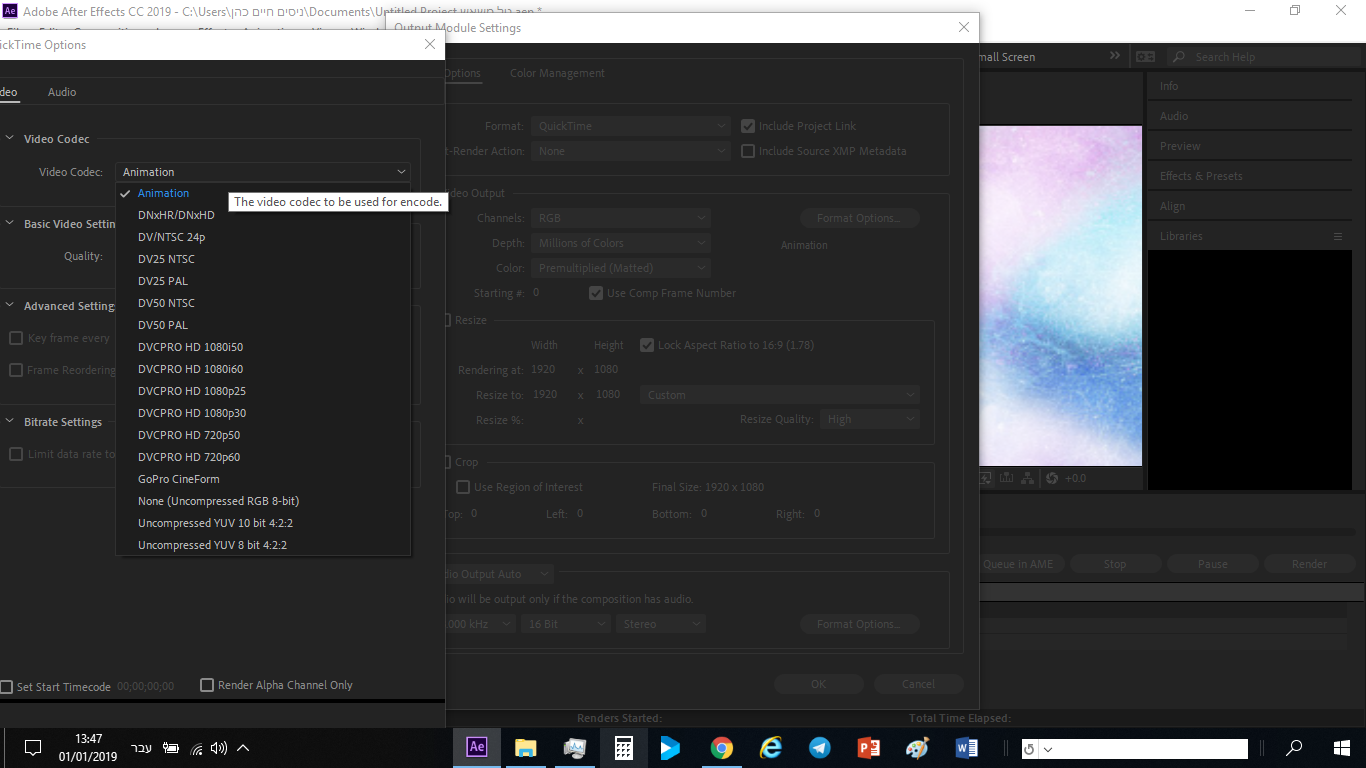Open PowerPoint from the taskbar
Screen dimensions: 1366x768
868,747
